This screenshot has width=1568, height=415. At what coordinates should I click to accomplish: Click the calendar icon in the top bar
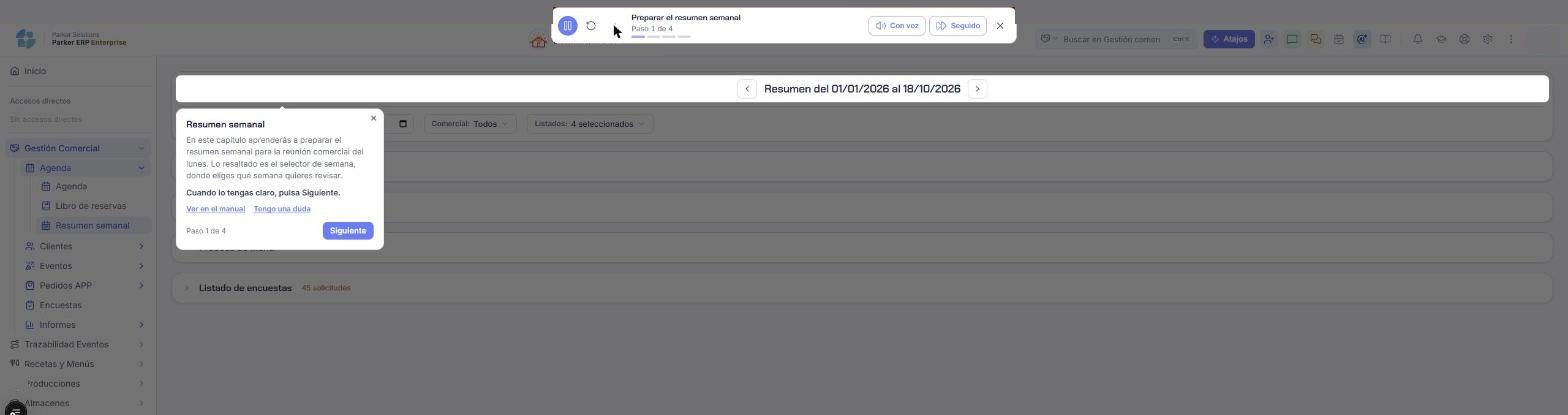pos(1338,39)
